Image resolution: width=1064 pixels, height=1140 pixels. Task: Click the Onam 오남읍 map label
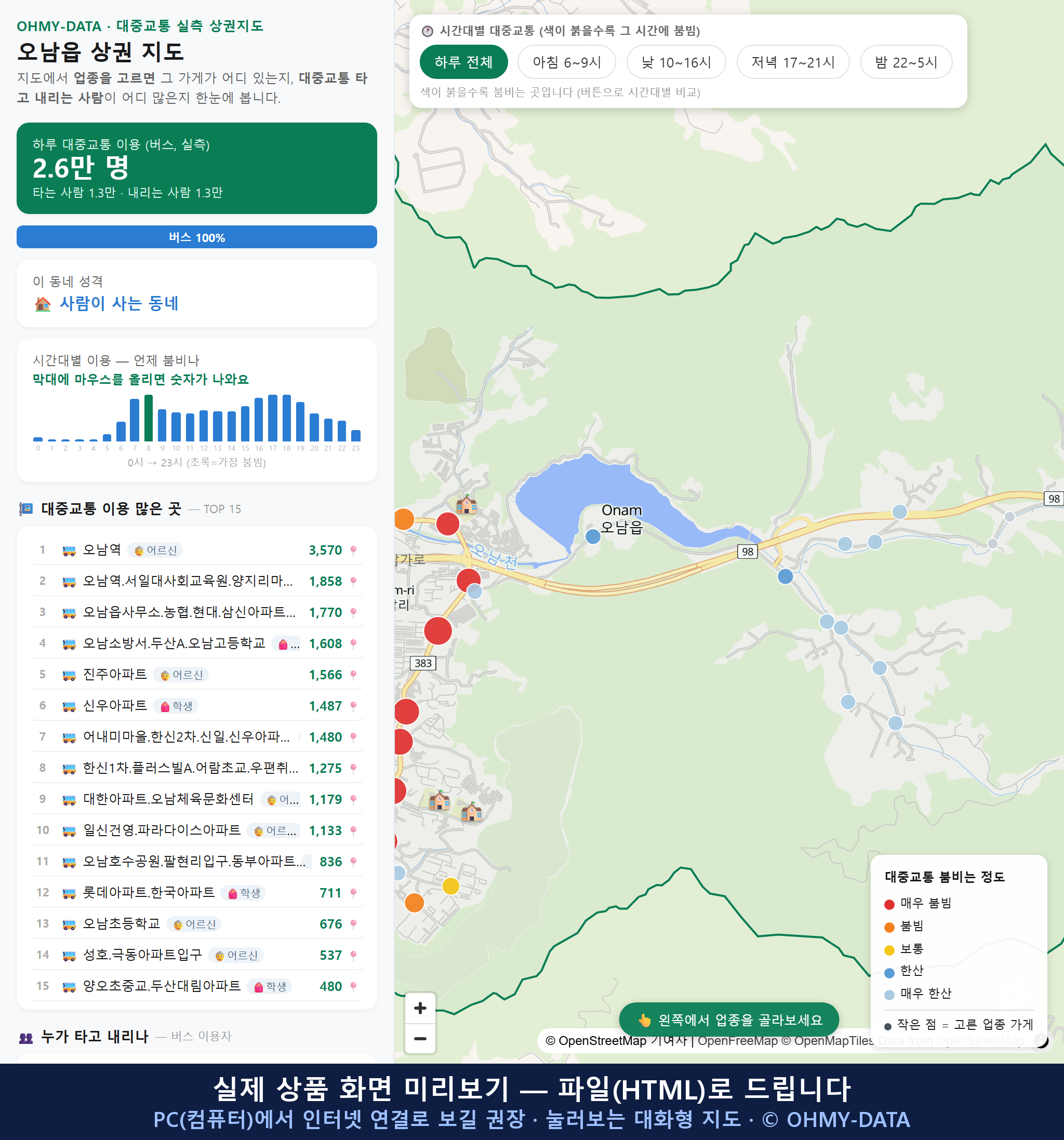[622, 518]
